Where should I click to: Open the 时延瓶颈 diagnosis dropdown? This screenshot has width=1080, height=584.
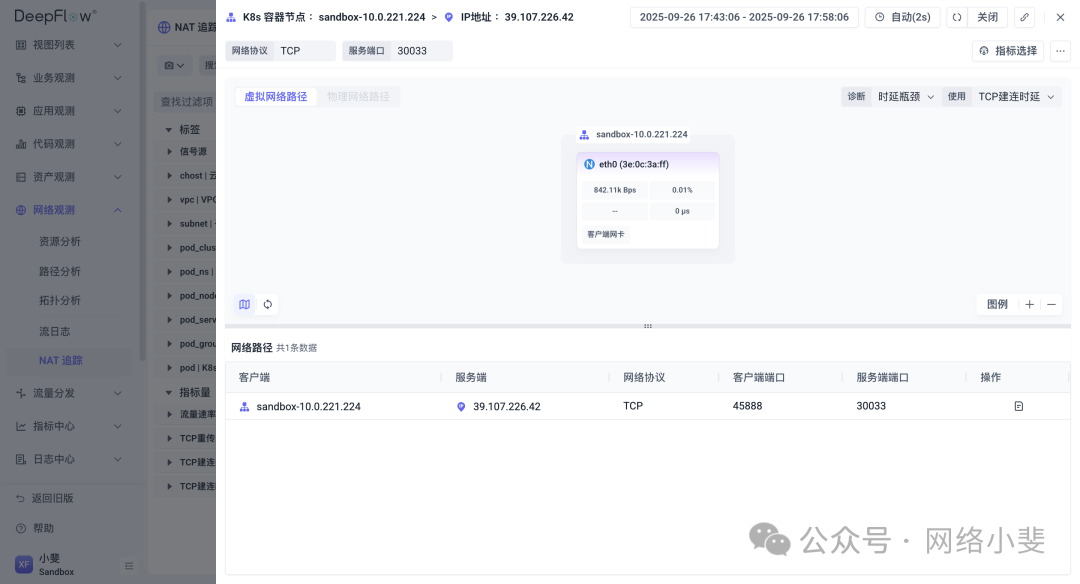[x=902, y=96]
